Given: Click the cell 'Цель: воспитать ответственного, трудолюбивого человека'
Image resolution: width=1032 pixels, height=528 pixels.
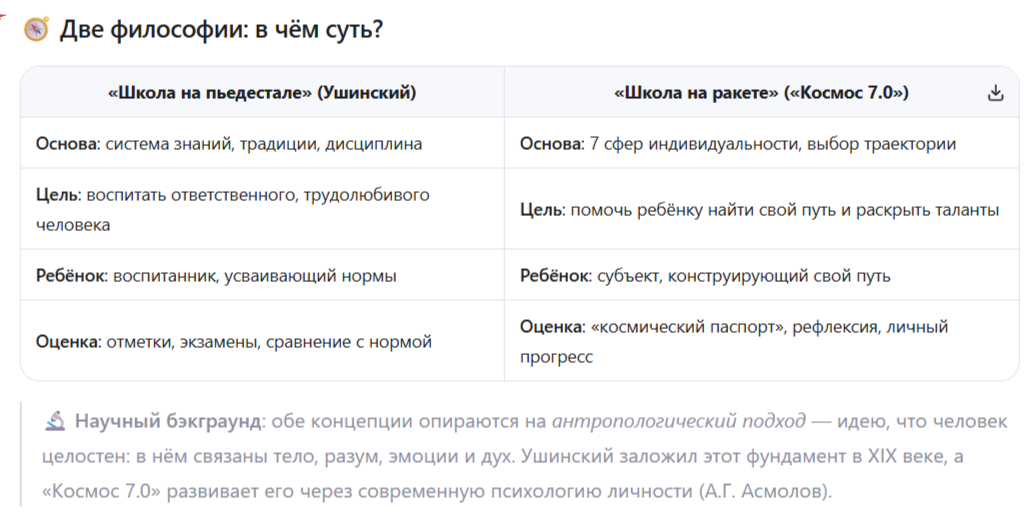Looking at the screenshot, I should pyautogui.click(x=262, y=209).
